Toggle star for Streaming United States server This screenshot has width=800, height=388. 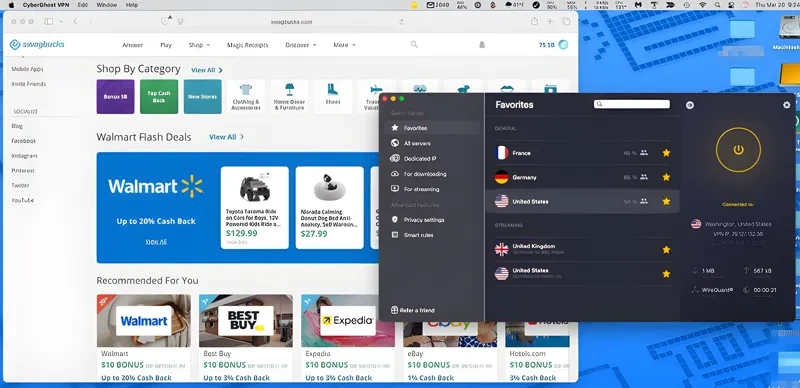click(666, 274)
